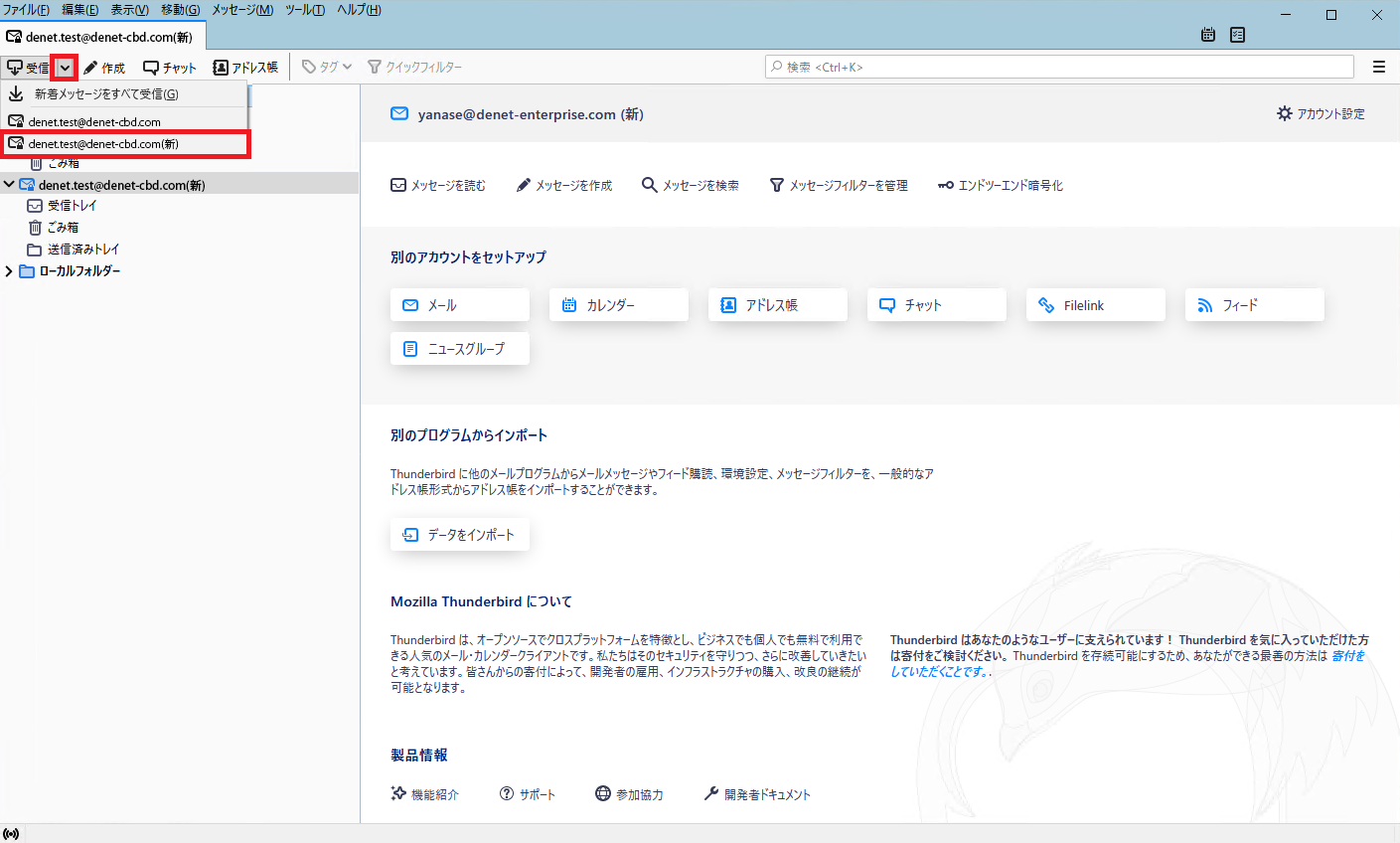The width and height of the screenshot is (1400, 843).
Task: Open ヘルプ menu
Action: [x=359, y=10]
